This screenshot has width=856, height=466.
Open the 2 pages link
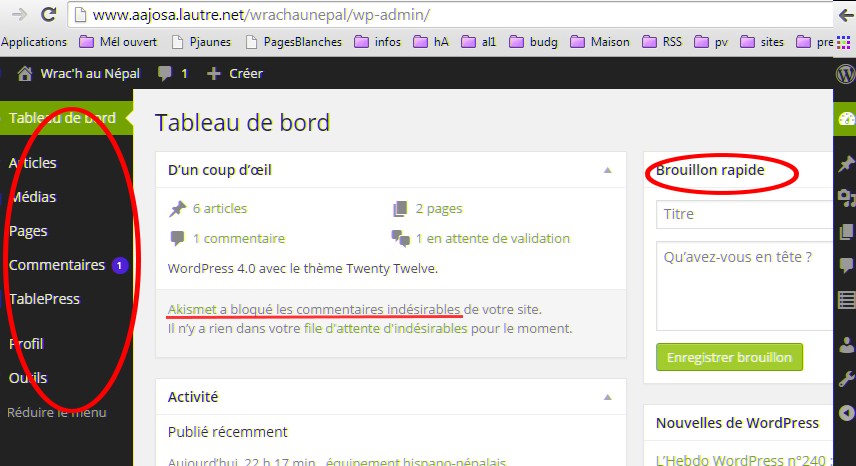point(439,208)
